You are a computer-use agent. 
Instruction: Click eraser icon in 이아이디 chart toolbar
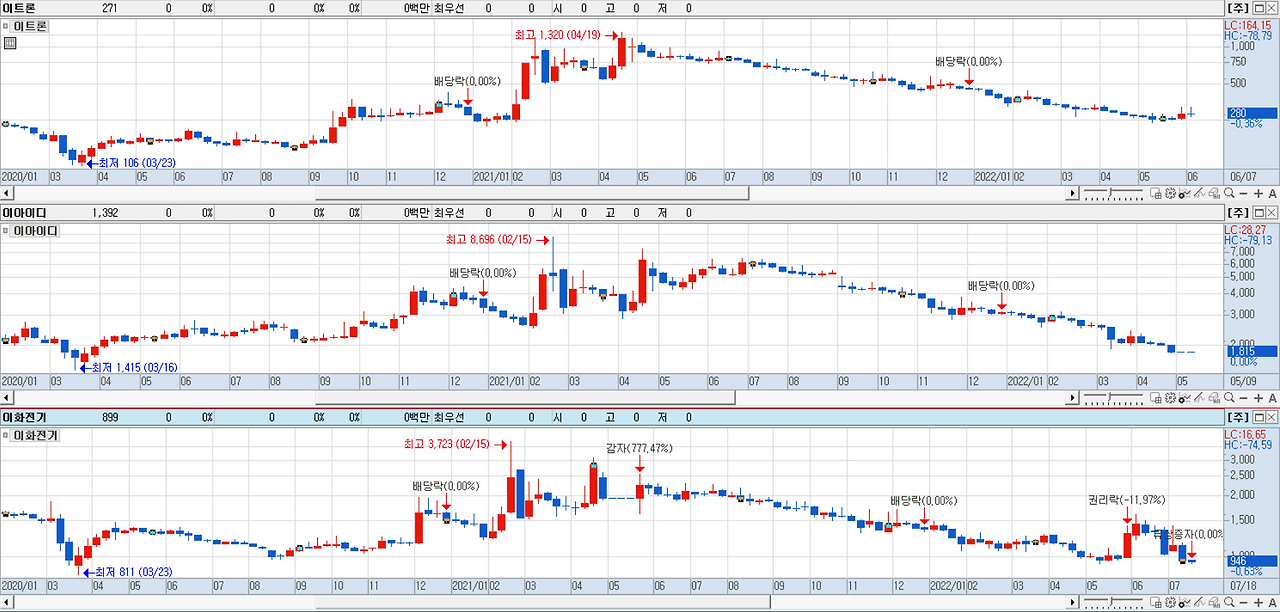point(1214,397)
